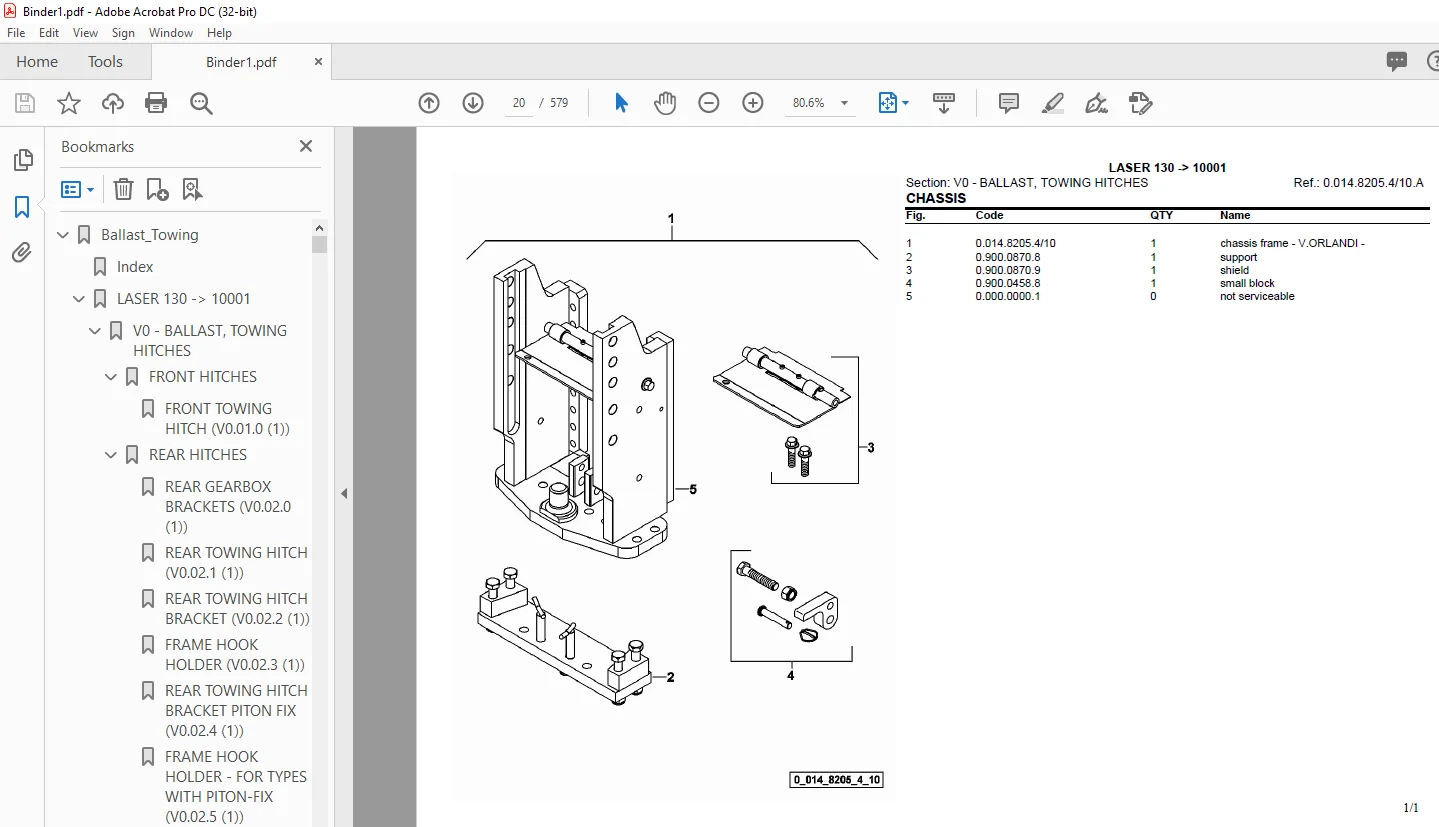Open FRAME HOOK HOLDER - FOR TYPES WITH PITON-FIX bookmark
This screenshot has height=827, width=1439.
236,787
